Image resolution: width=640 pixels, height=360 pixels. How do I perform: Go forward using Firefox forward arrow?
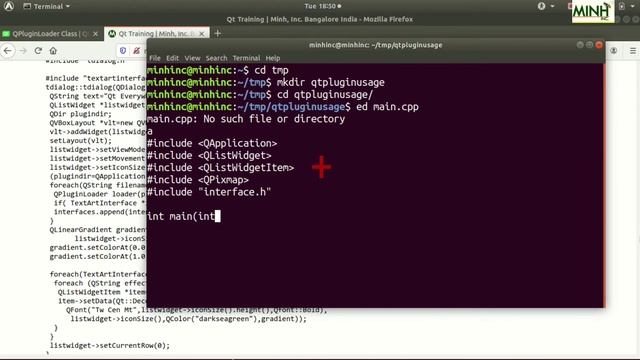(x=23, y=51)
